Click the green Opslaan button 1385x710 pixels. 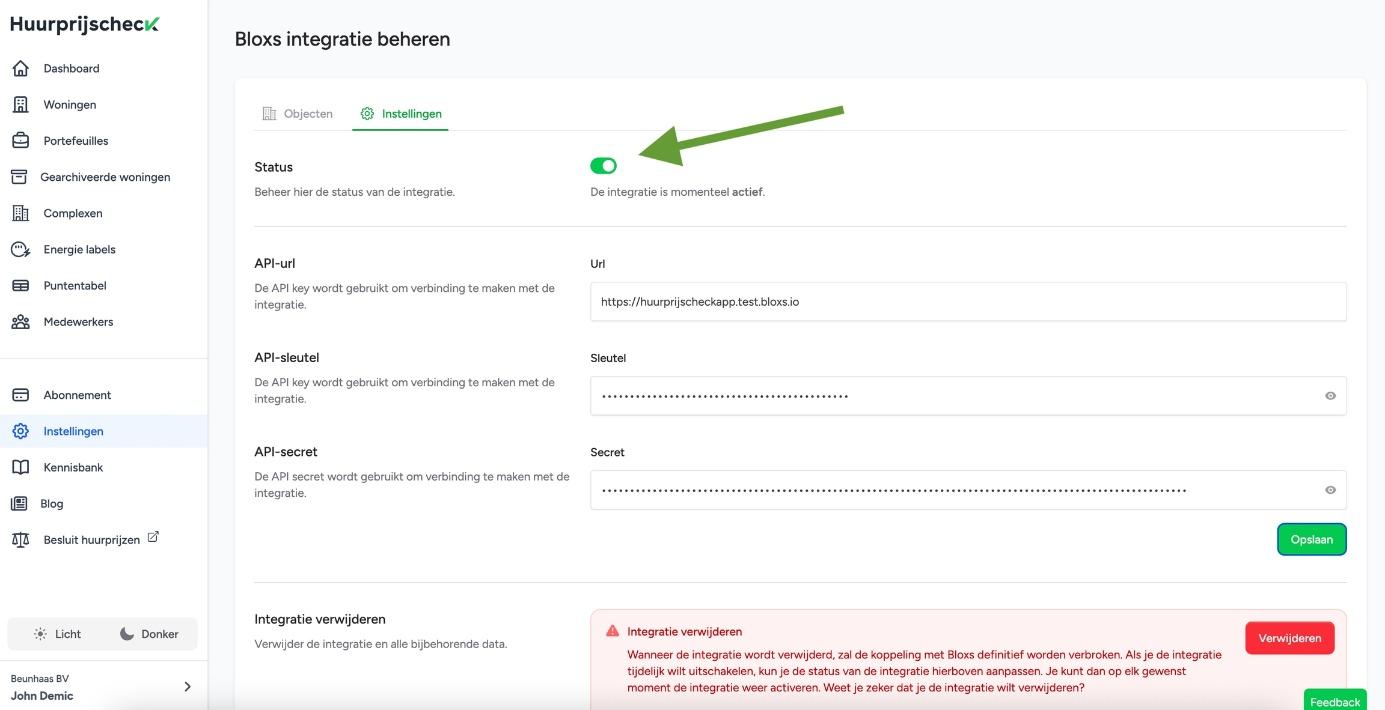tap(1311, 539)
